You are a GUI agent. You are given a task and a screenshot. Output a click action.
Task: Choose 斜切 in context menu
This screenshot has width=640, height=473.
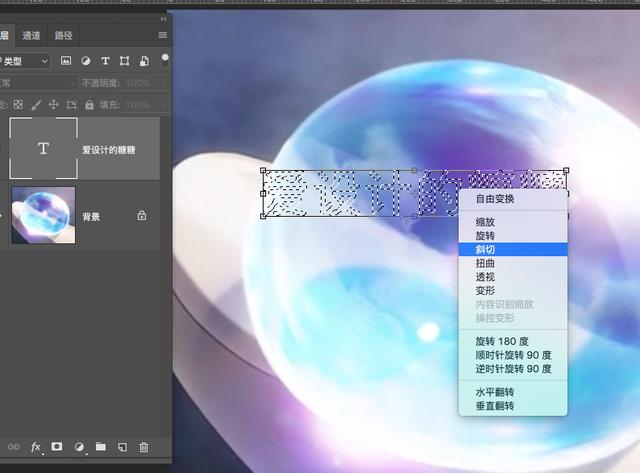click(x=513, y=249)
